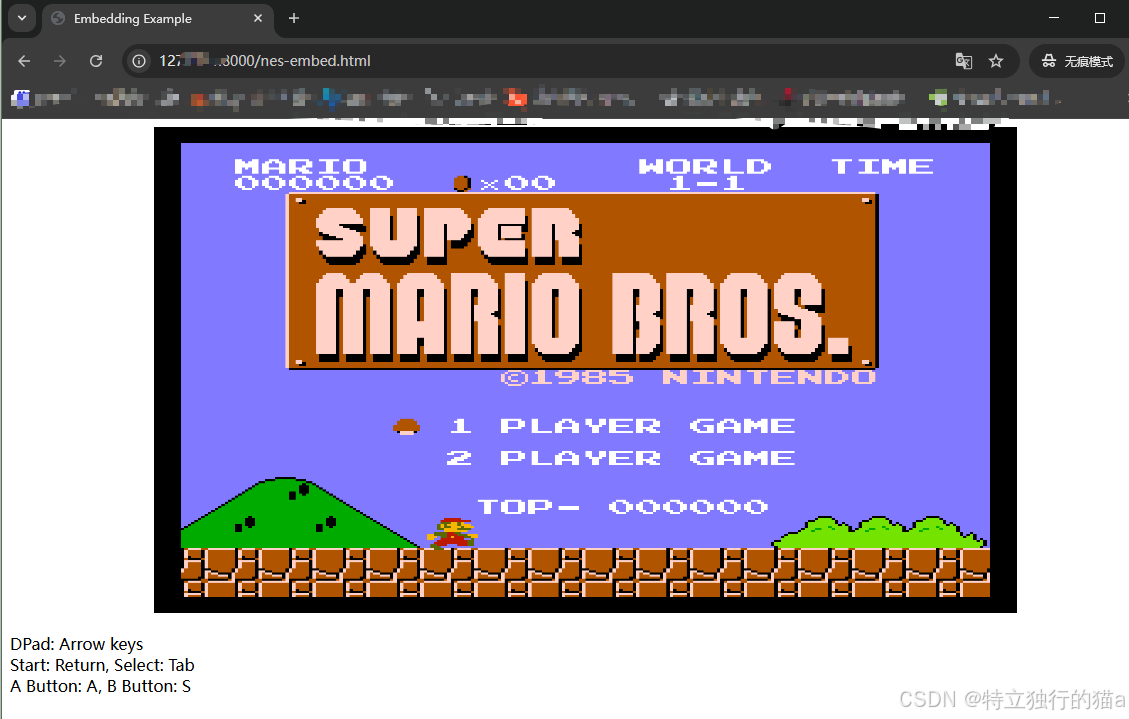The height and width of the screenshot is (719, 1129).
Task: Click the A Button: A, B Button: S text
Action: click(x=101, y=686)
